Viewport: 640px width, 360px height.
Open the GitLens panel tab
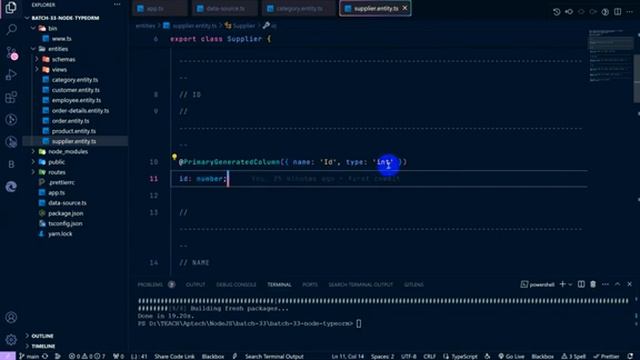[x=413, y=284]
